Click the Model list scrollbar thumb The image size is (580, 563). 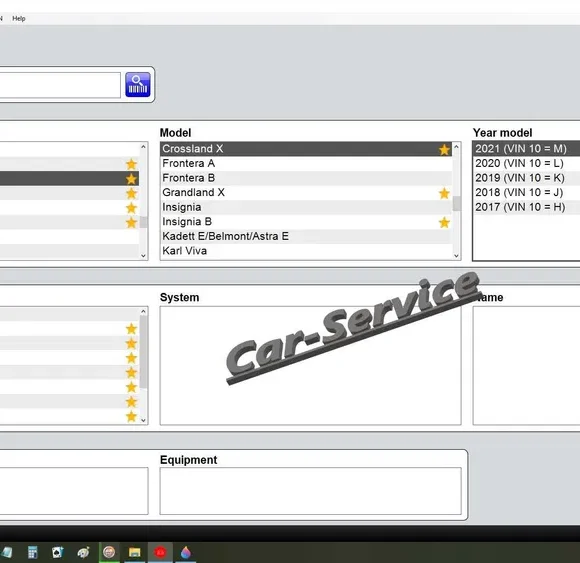[x=457, y=203]
